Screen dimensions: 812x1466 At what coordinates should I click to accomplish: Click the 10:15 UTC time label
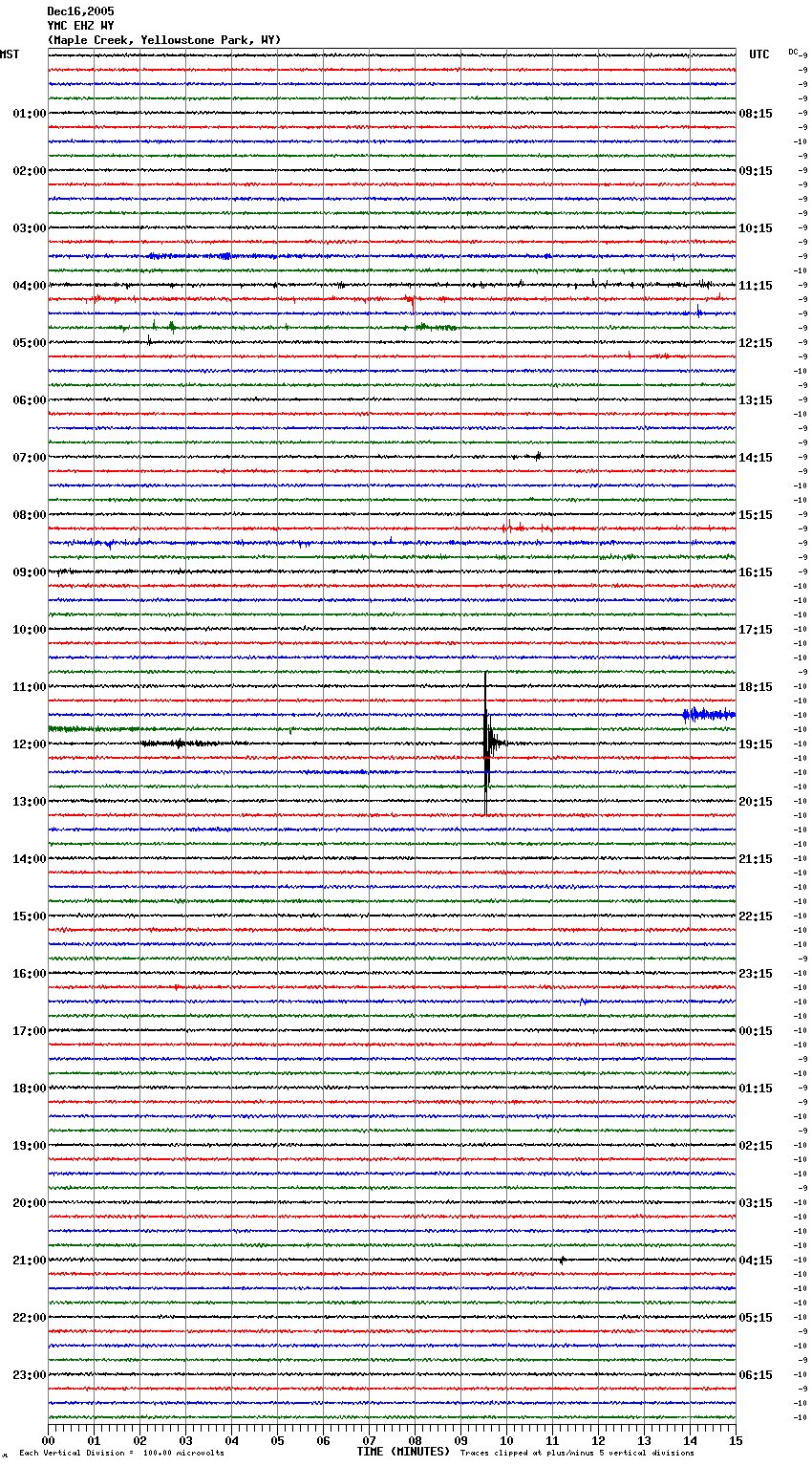click(x=756, y=228)
